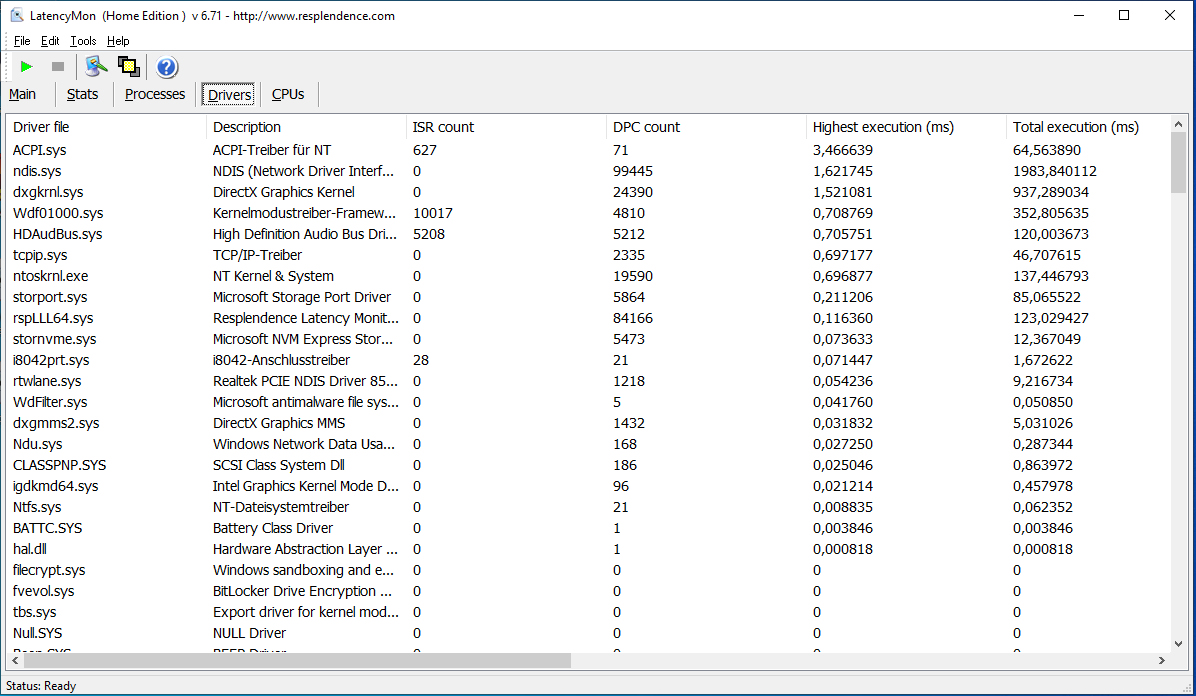Select the WdFilter.sys driver row
Screen dimensions: 1196x696
pos(588,402)
